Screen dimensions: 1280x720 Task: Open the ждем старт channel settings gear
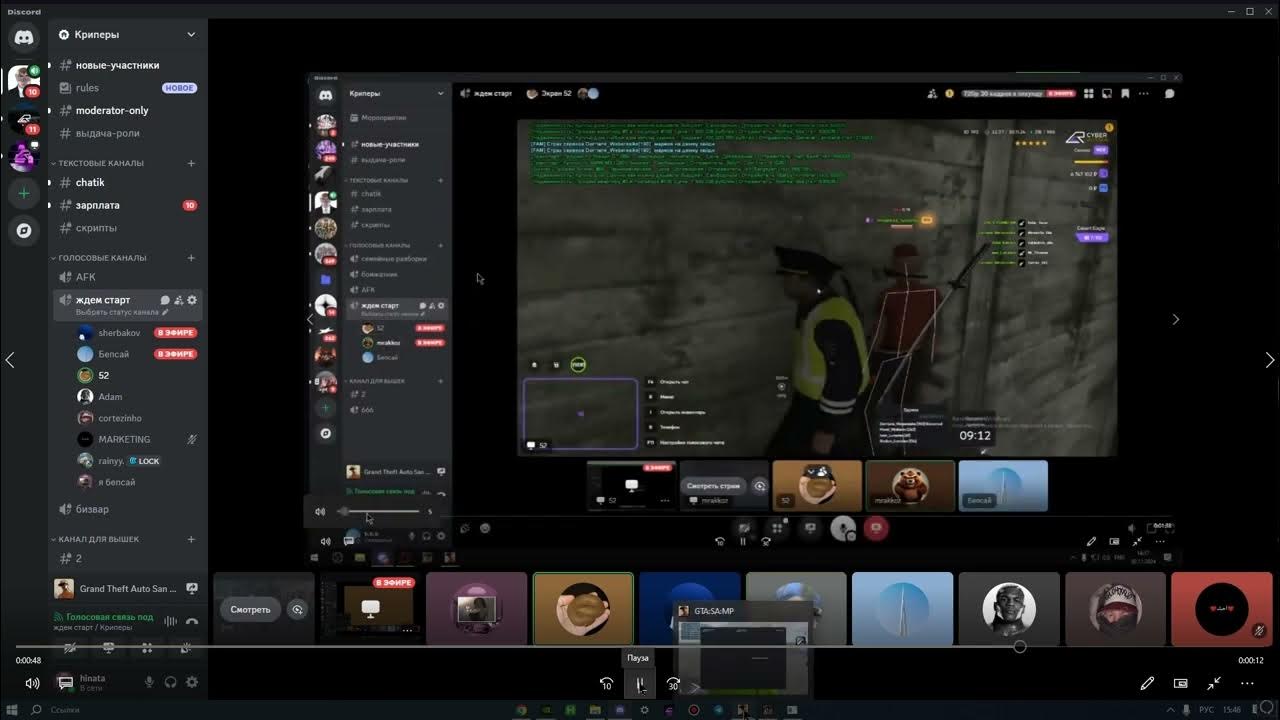coord(192,300)
